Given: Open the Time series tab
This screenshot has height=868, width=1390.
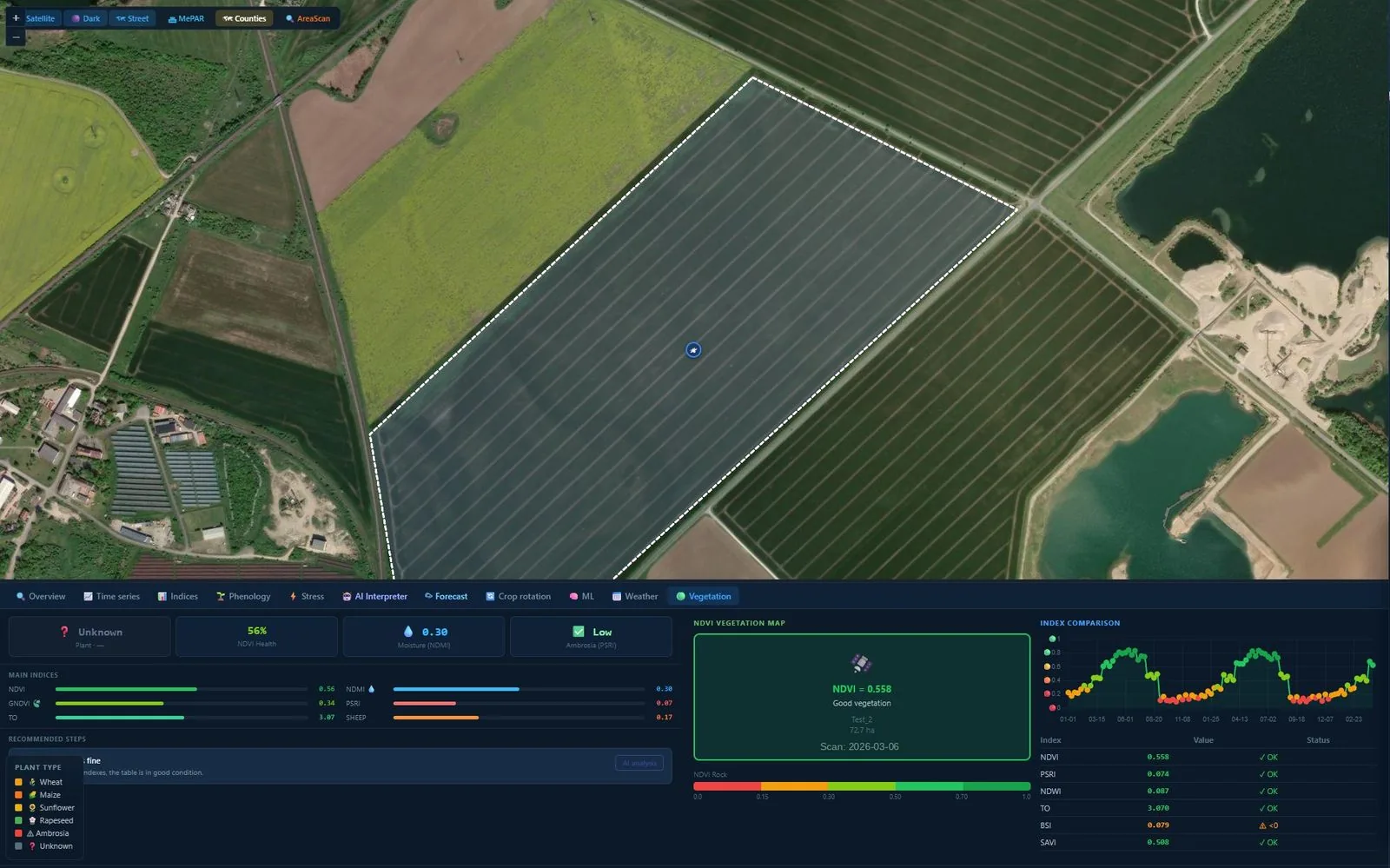Looking at the screenshot, I should (x=111, y=596).
